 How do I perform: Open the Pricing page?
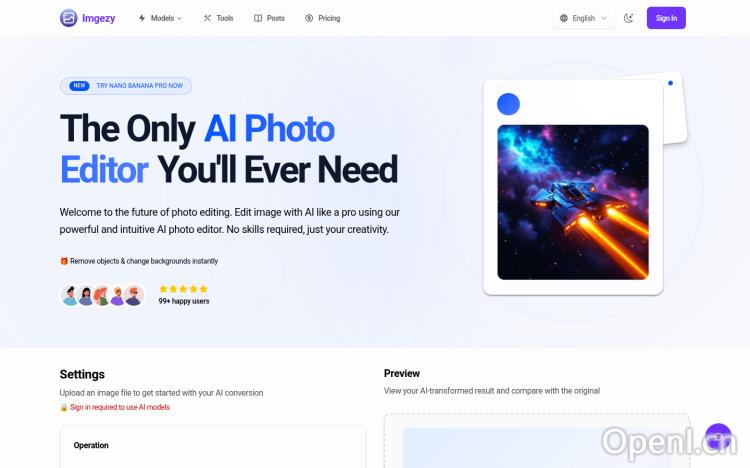(323, 18)
